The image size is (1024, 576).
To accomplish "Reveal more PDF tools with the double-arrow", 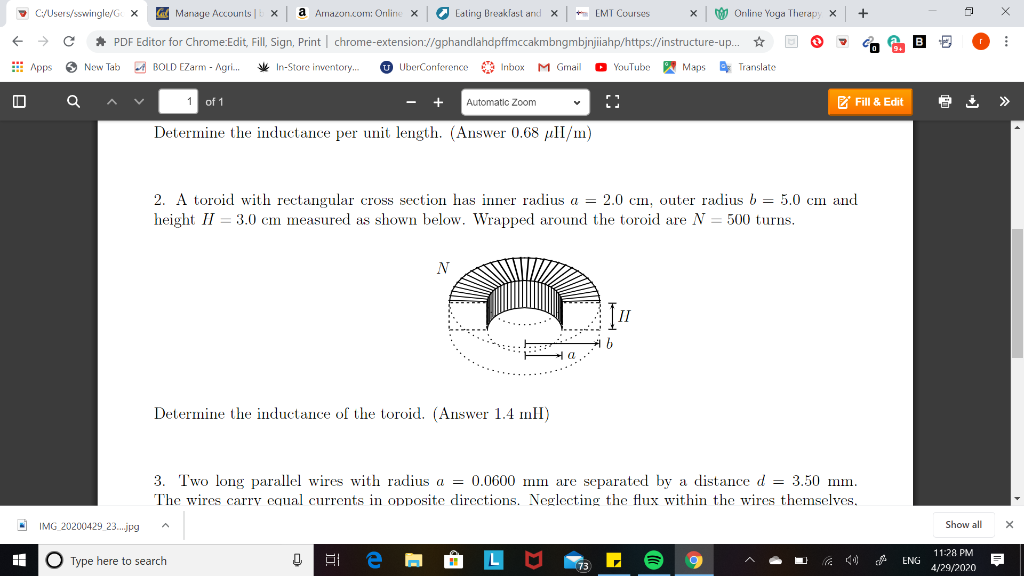I will tap(1004, 100).
